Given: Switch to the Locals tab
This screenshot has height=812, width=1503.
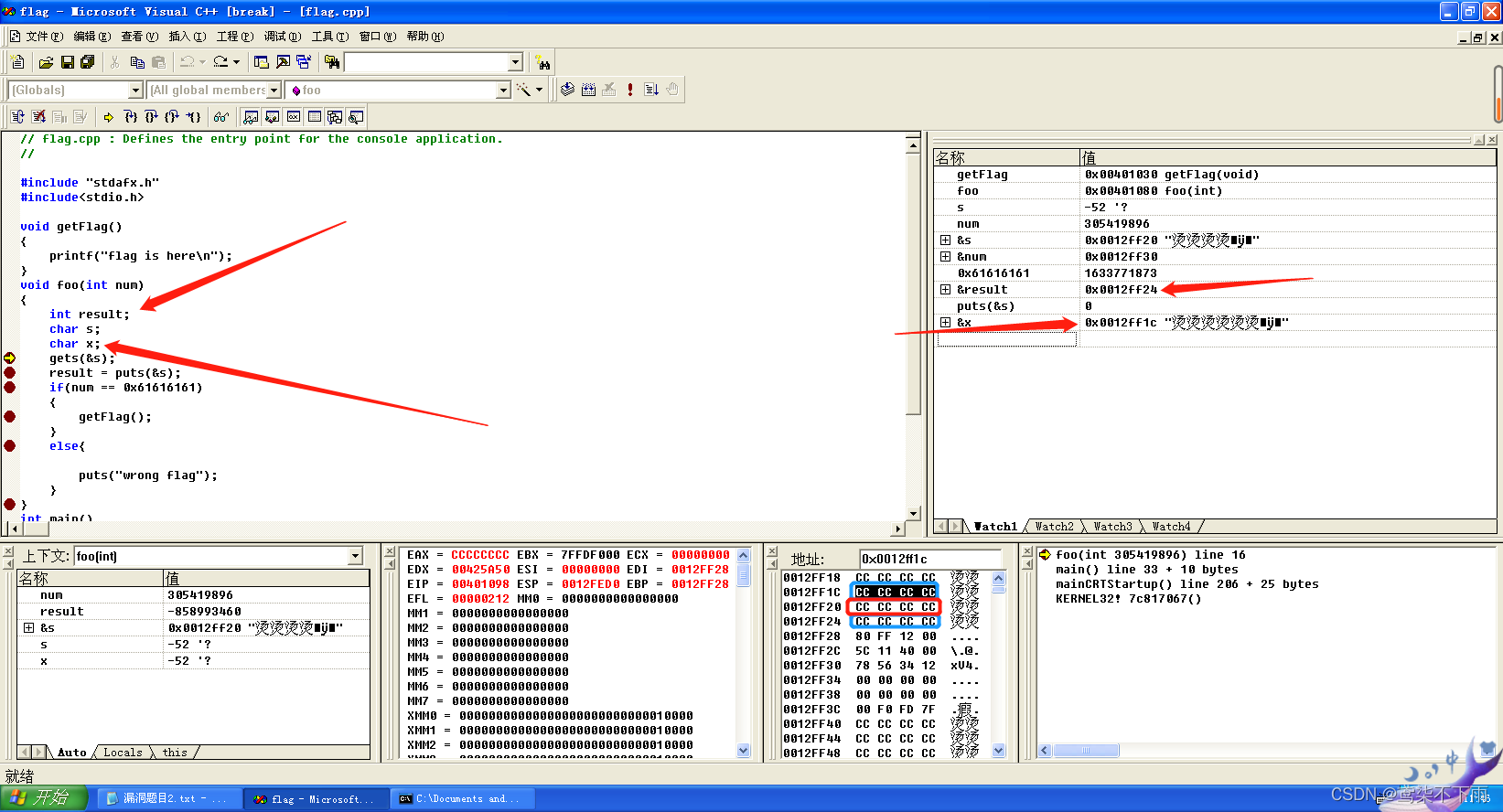Looking at the screenshot, I should [123, 753].
